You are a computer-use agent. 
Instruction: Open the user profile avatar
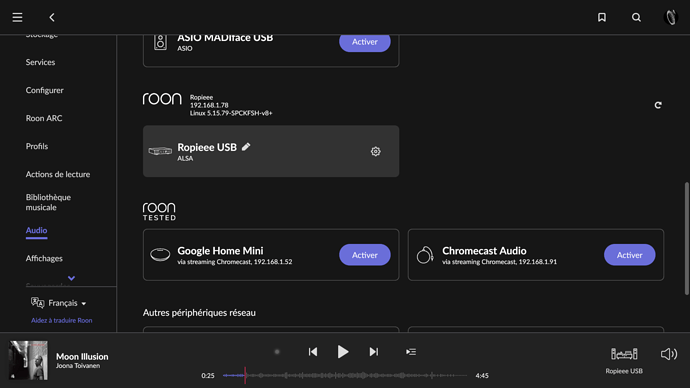[671, 17]
